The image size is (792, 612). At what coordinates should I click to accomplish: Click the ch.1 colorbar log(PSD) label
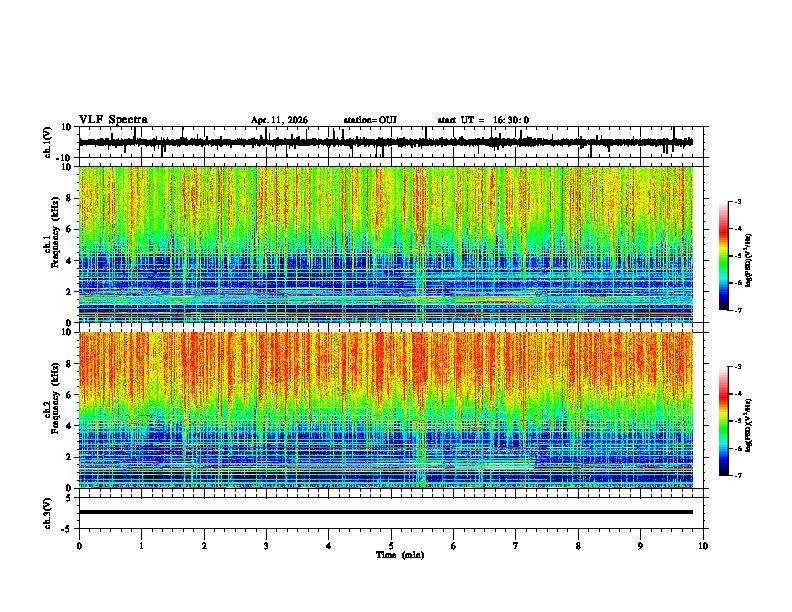749,260
